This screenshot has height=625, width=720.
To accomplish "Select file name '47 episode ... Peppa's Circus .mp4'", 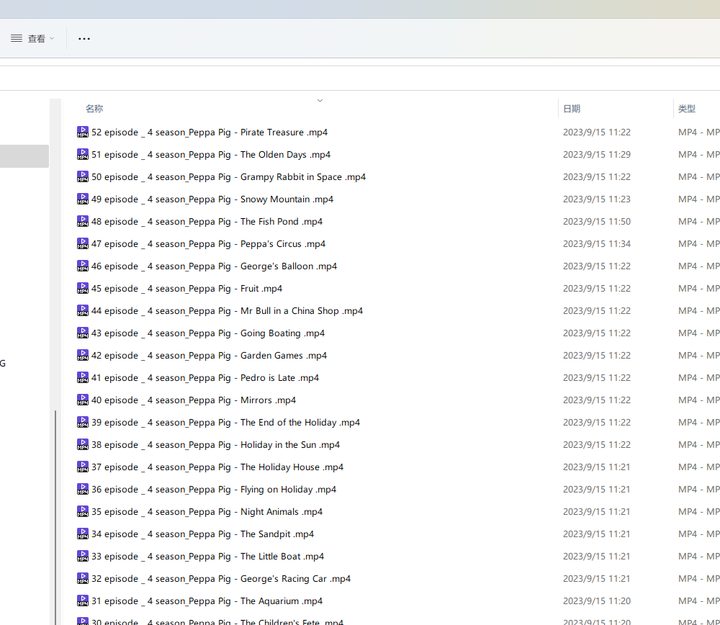I will 208,244.
